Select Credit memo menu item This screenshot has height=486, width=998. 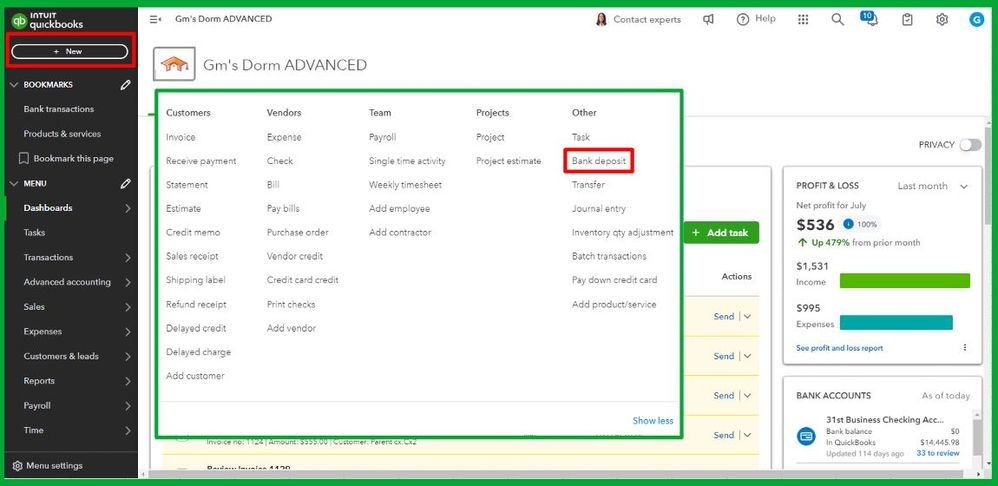tap(193, 233)
